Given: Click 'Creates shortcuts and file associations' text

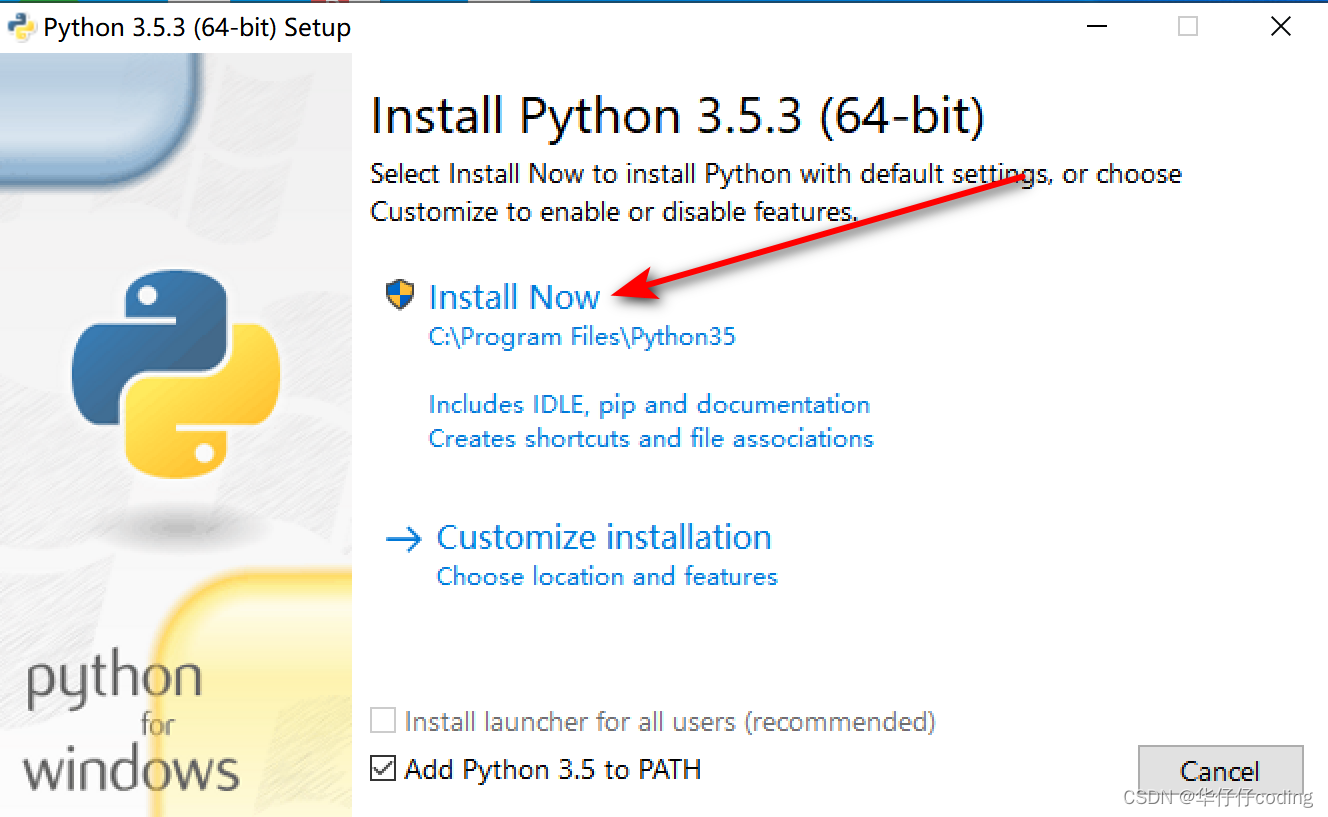Looking at the screenshot, I should pos(651,439).
